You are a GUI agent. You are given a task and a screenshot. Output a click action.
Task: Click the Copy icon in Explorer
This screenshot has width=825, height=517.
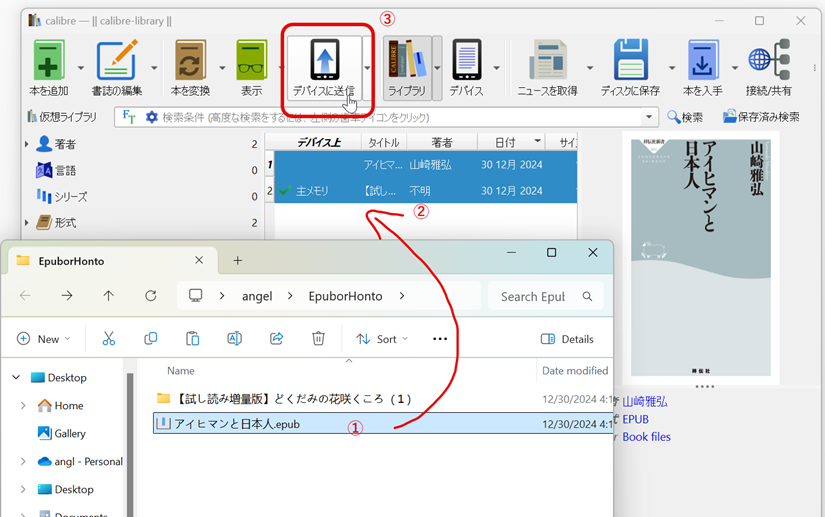[150, 339]
